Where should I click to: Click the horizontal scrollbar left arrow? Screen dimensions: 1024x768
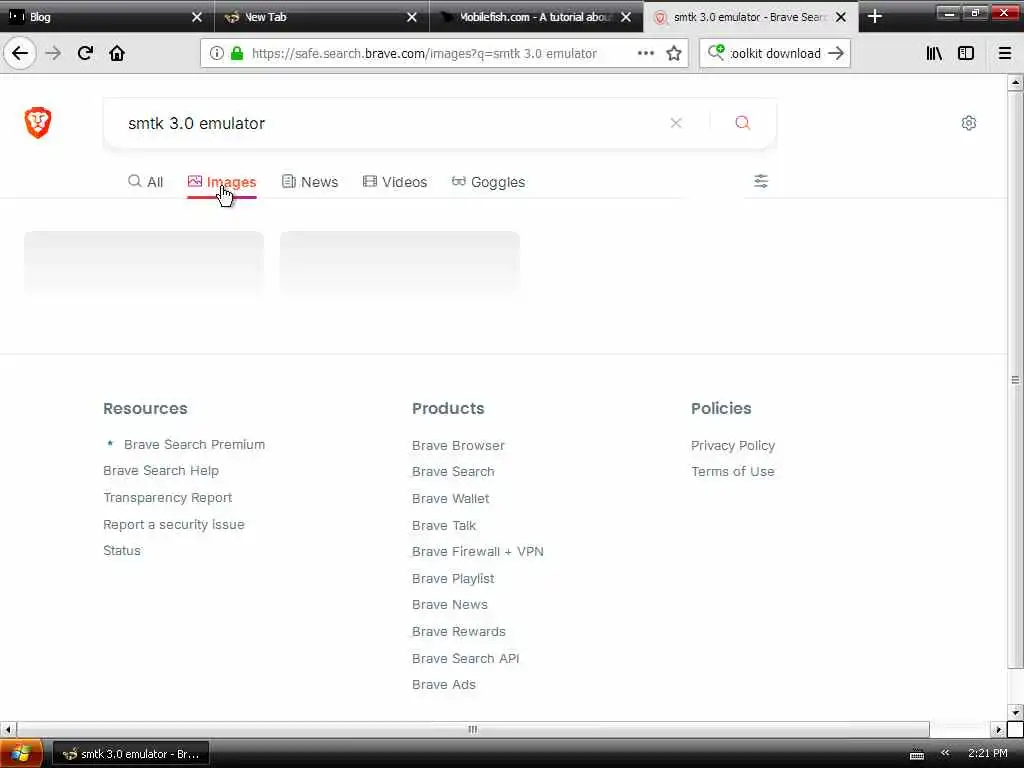[7, 729]
